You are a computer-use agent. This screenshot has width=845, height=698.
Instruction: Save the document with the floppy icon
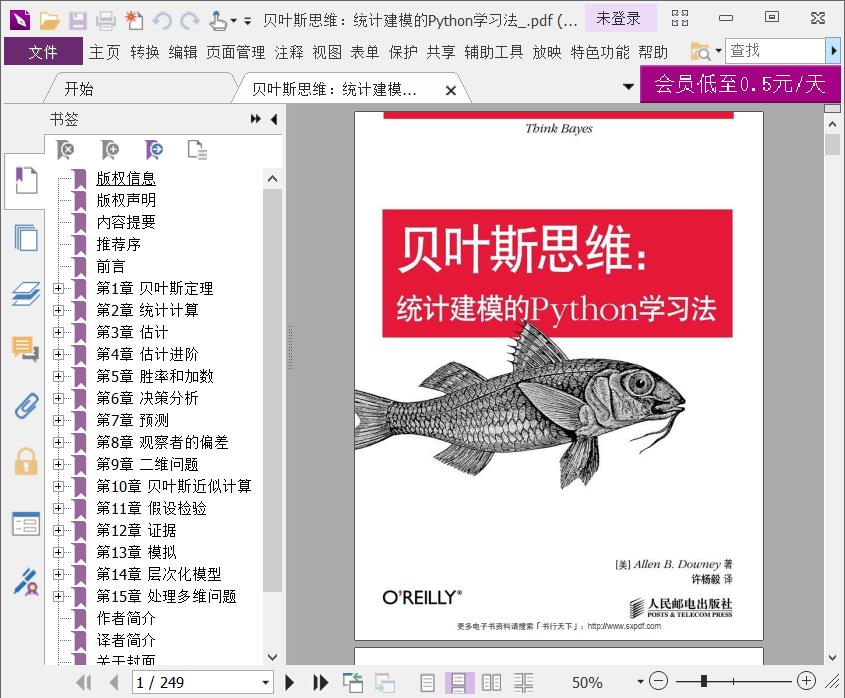click(78, 20)
